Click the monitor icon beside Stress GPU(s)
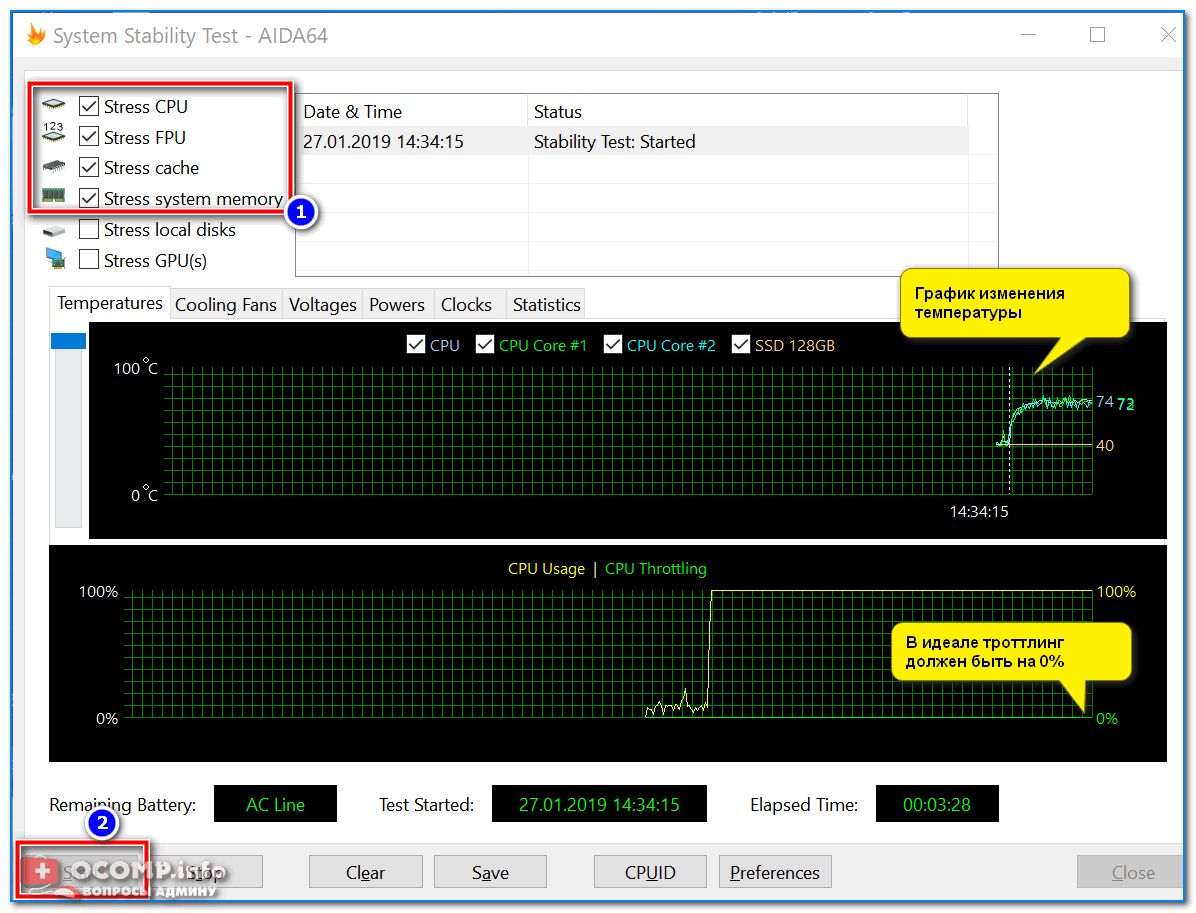The image size is (1196, 913). pyautogui.click(x=54, y=260)
